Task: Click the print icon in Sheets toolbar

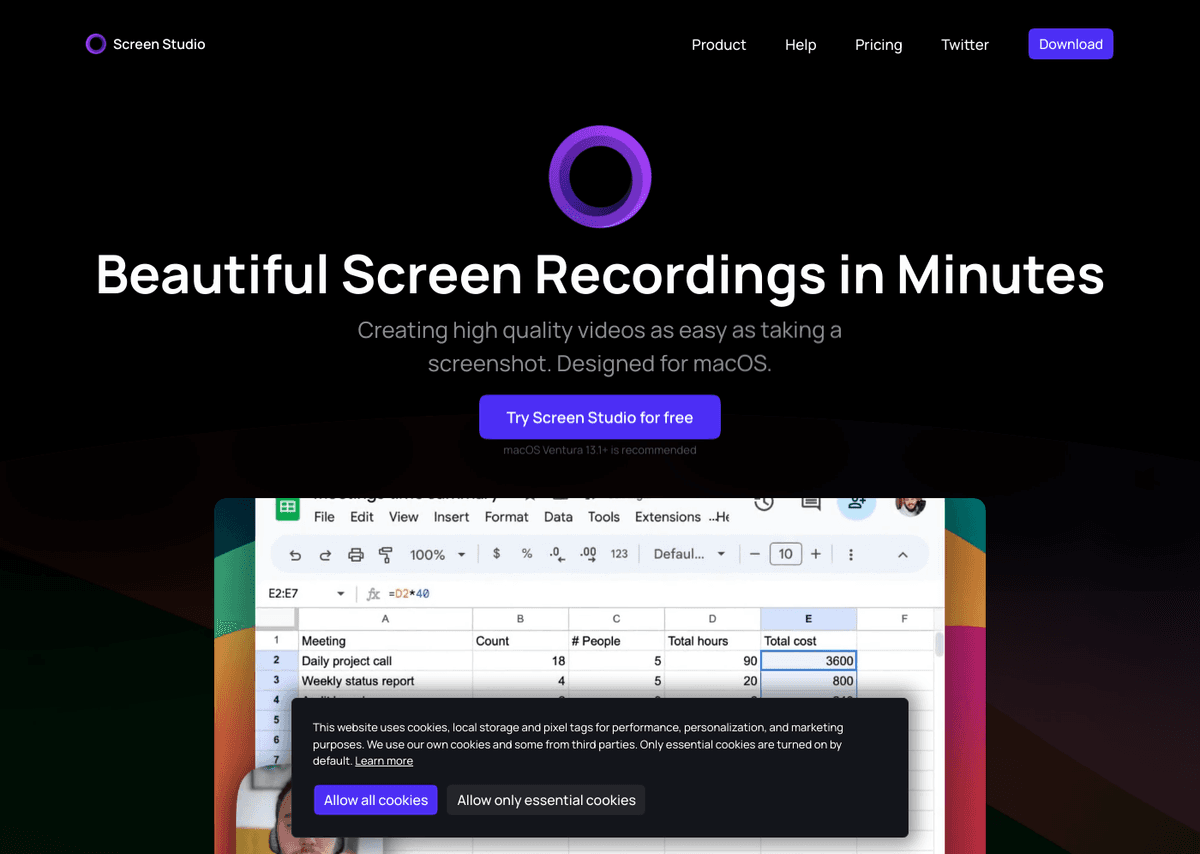Action: click(355, 554)
